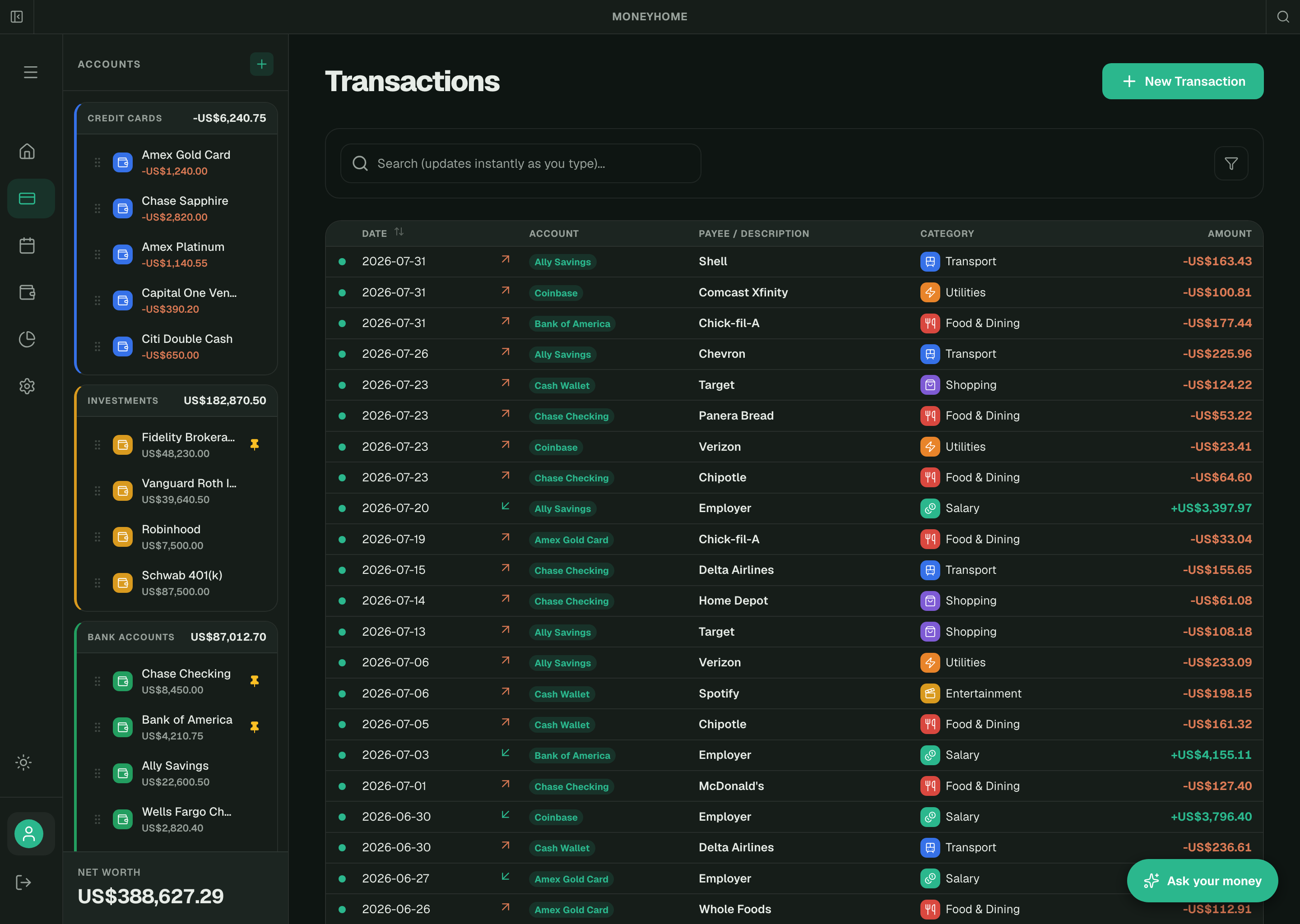The height and width of the screenshot is (924, 1300).
Task: Click the Net Worth total US$388,627.29
Action: [150, 896]
